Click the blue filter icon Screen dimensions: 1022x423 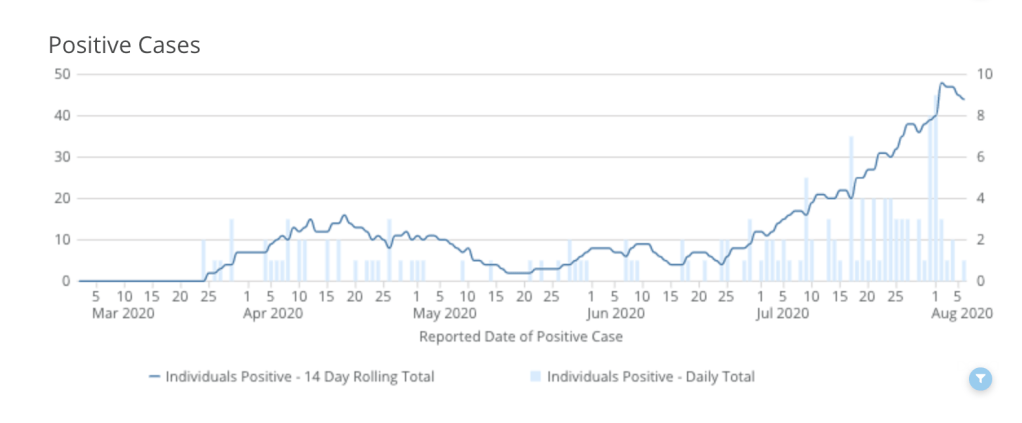click(981, 377)
